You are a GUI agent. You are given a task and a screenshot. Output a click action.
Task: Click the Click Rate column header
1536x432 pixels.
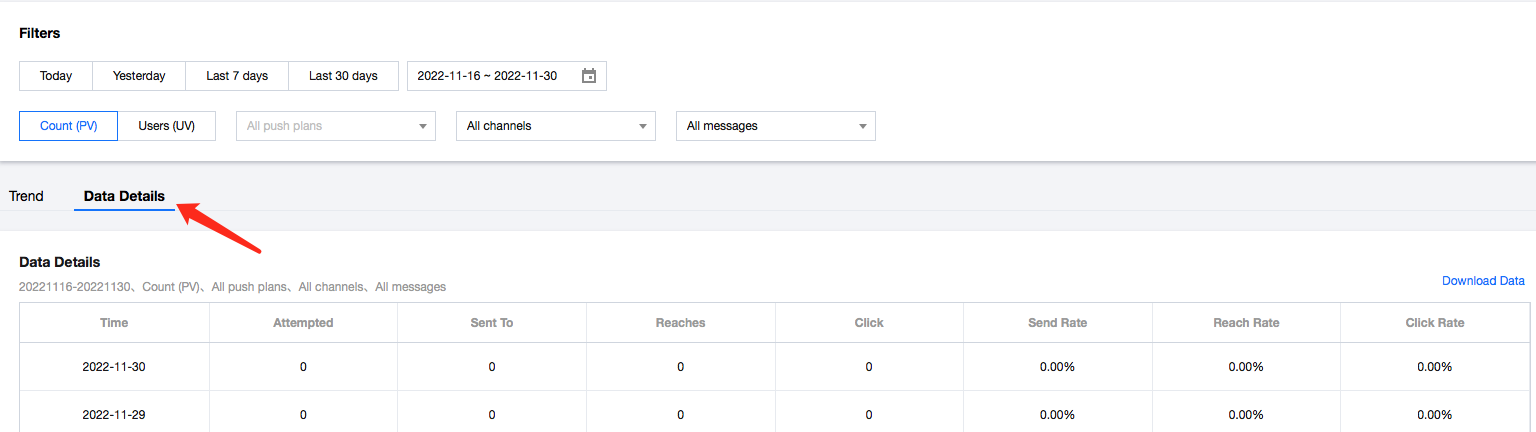[1434, 323]
